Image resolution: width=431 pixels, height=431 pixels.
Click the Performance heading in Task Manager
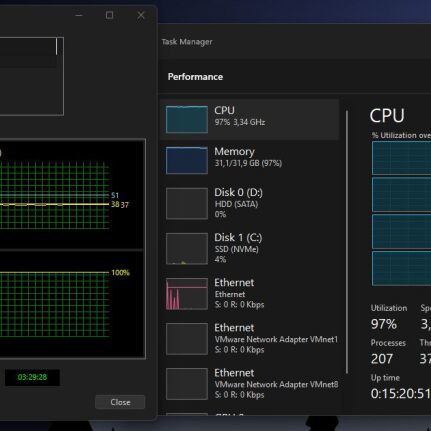point(195,77)
